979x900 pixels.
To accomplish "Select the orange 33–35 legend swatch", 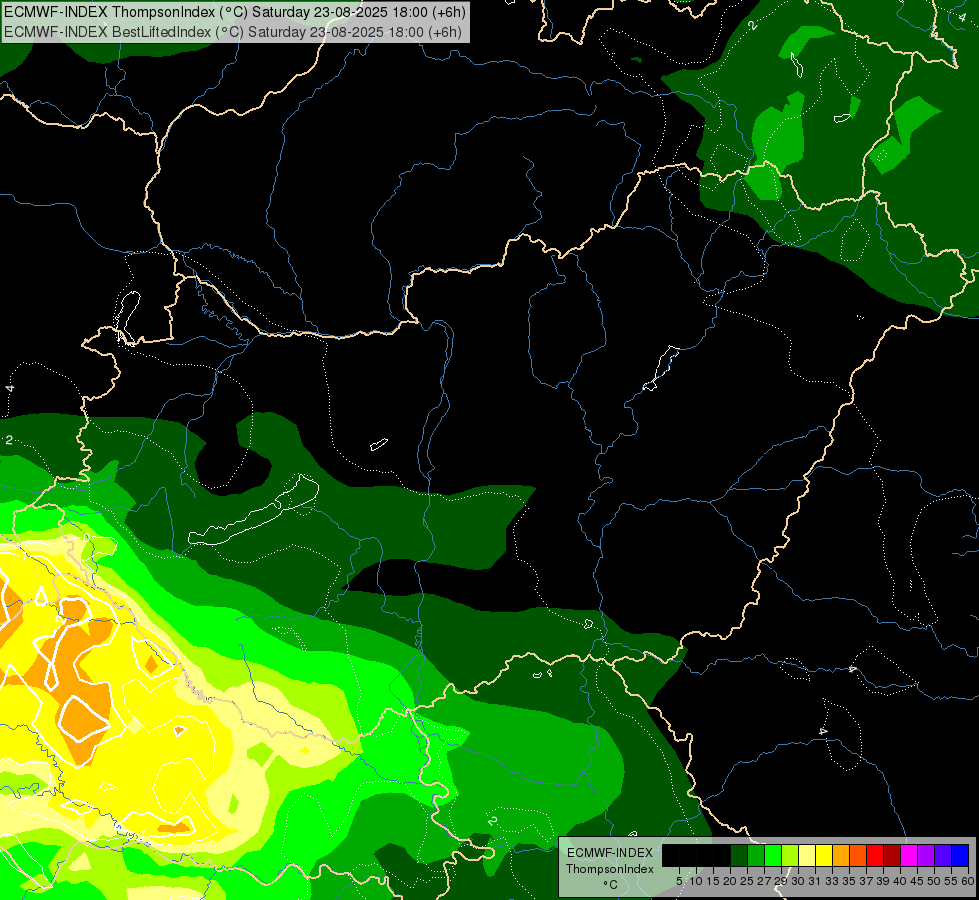I will click(x=841, y=855).
